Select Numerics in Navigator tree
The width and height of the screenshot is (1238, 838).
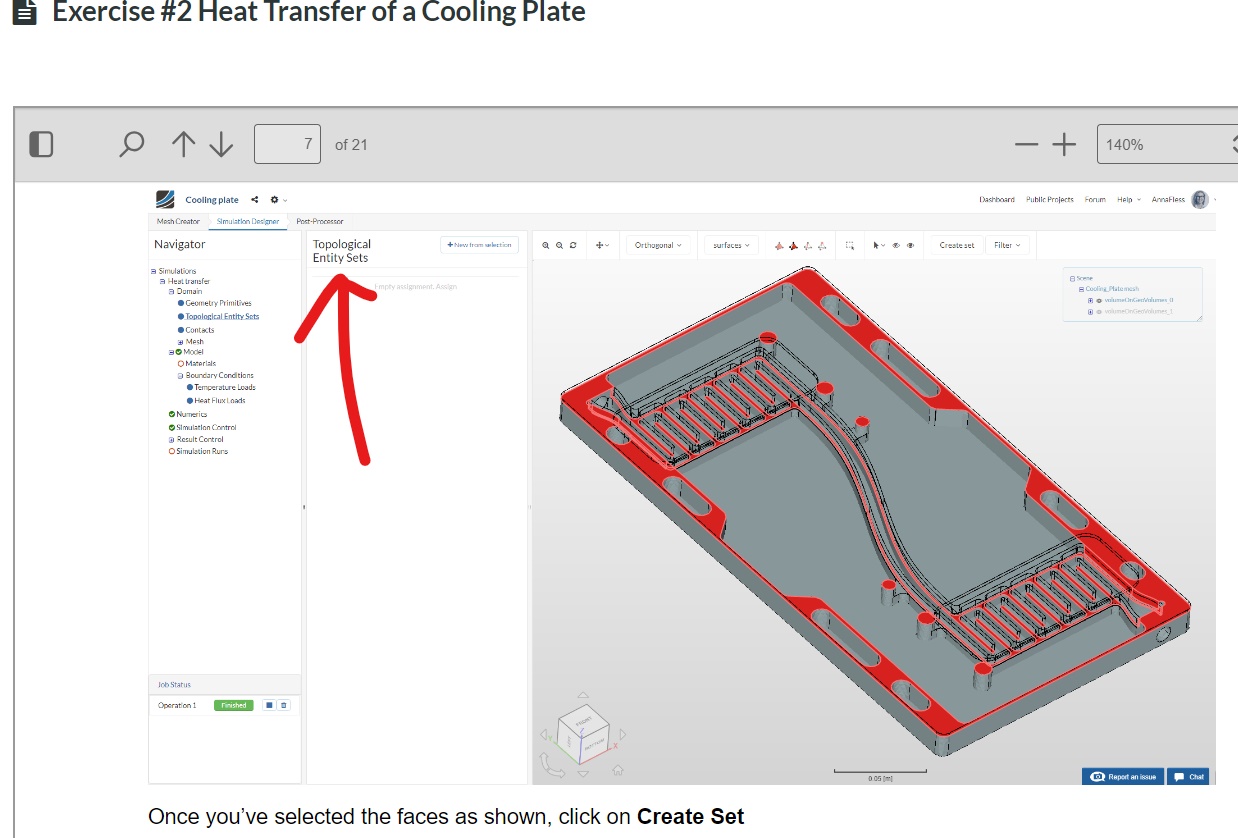191,414
